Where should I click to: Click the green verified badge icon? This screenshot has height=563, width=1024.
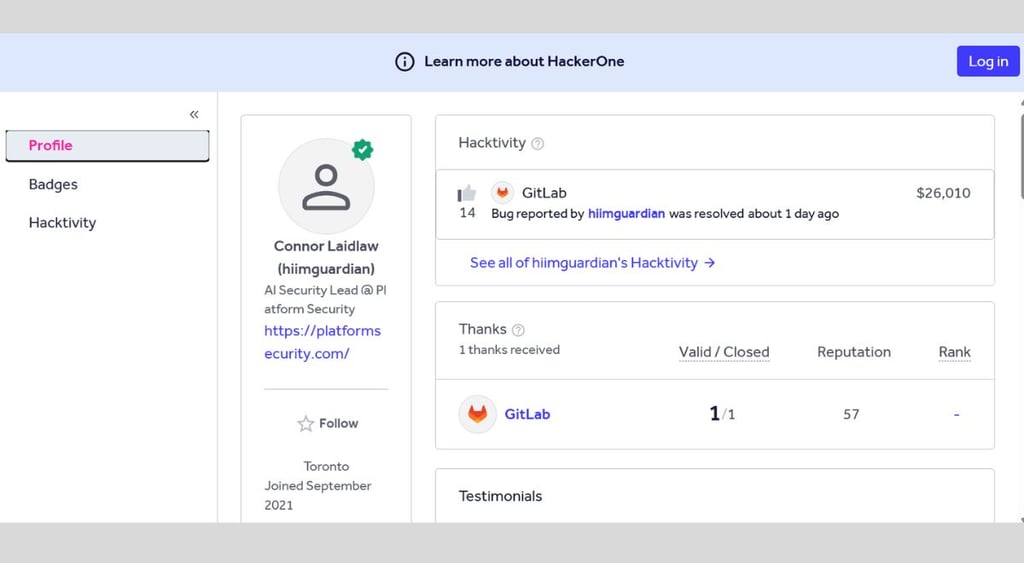tap(362, 150)
